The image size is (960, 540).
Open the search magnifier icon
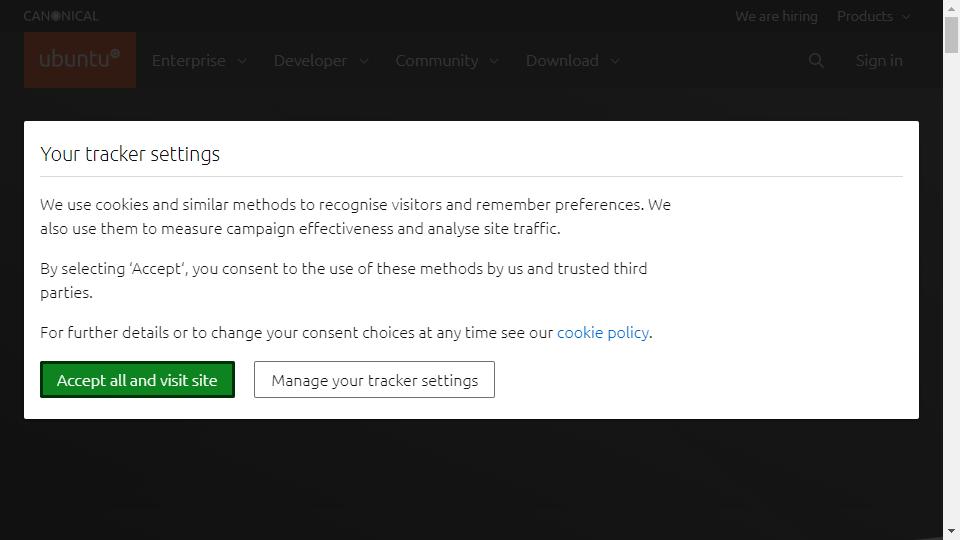(816, 60)
